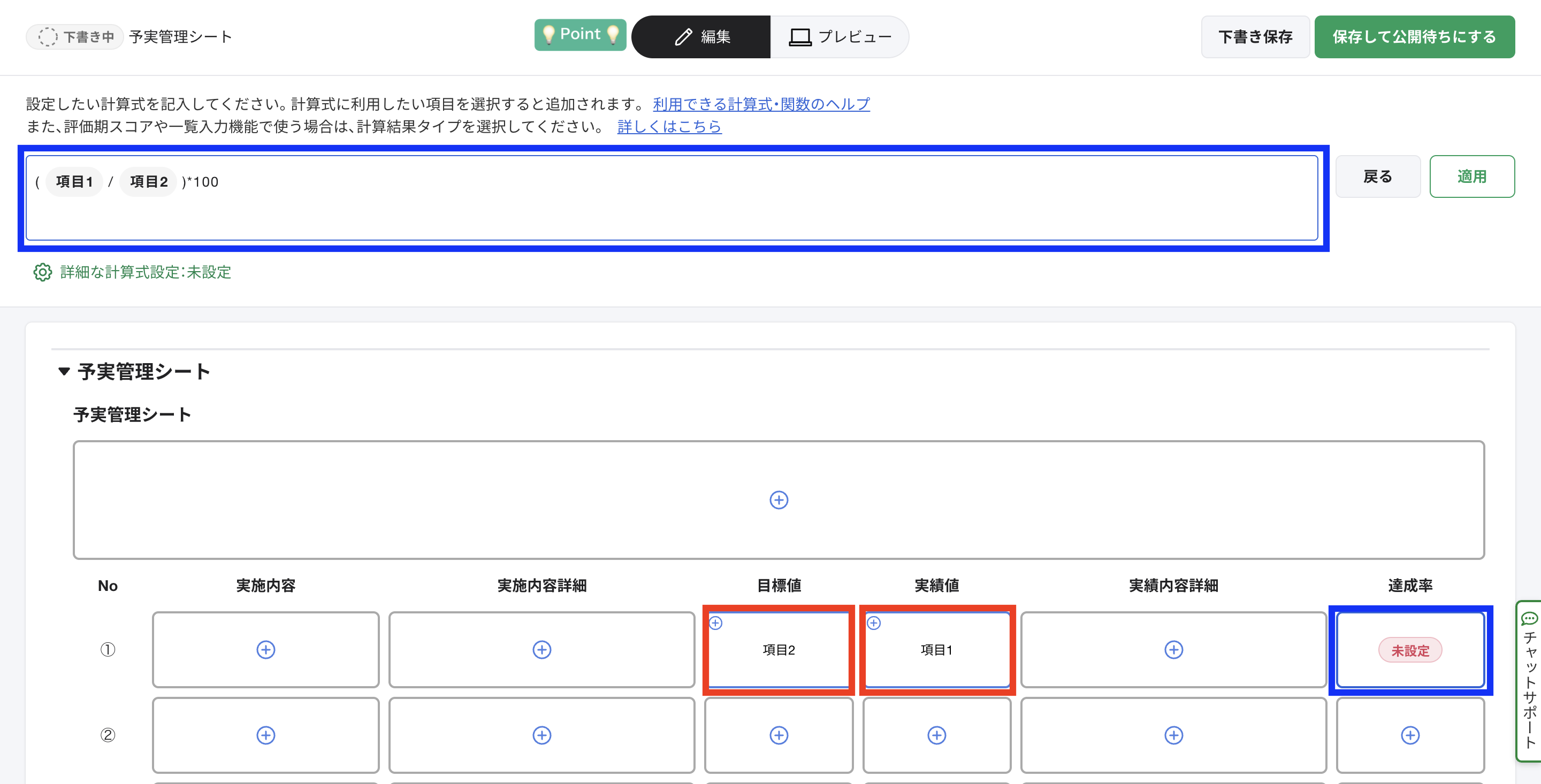Click the 達成率 column header
The height and width of the screenshot is (784, 1541).
[1410, 586]
